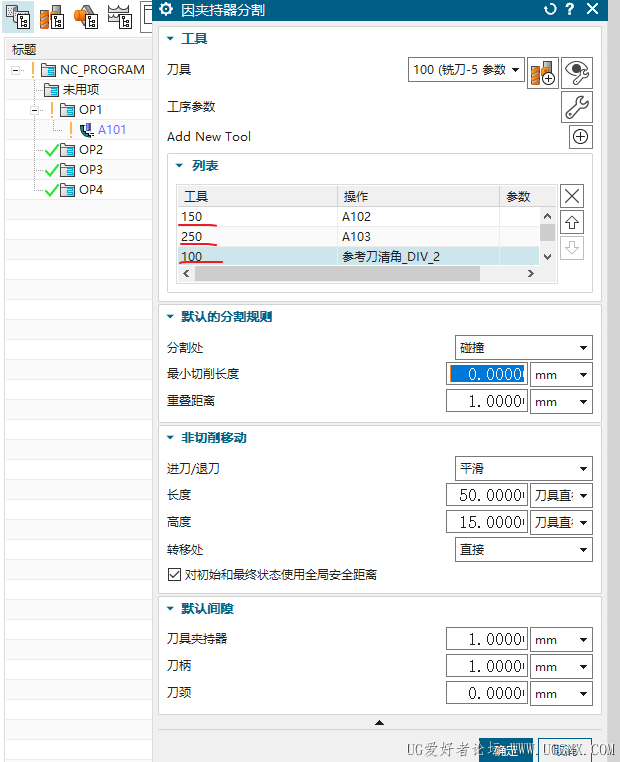The height and width of the screenshot is (762, 620).
Task: Select list row with tool 150
Action: pyautogui.click(x=358, y=217)
